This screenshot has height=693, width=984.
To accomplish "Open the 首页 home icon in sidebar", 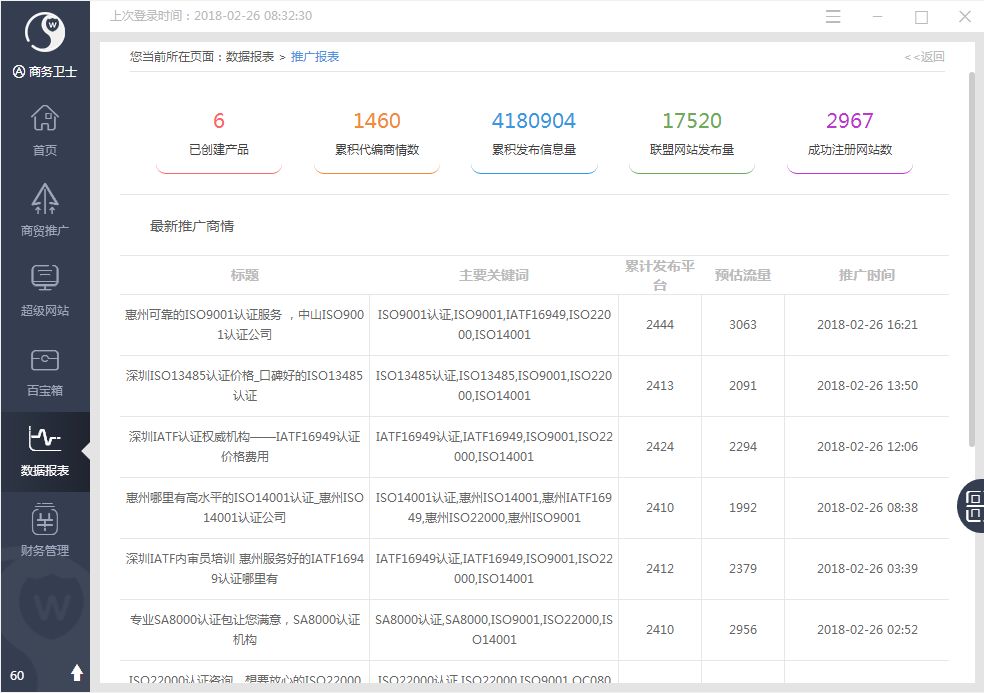I will 45,127.
